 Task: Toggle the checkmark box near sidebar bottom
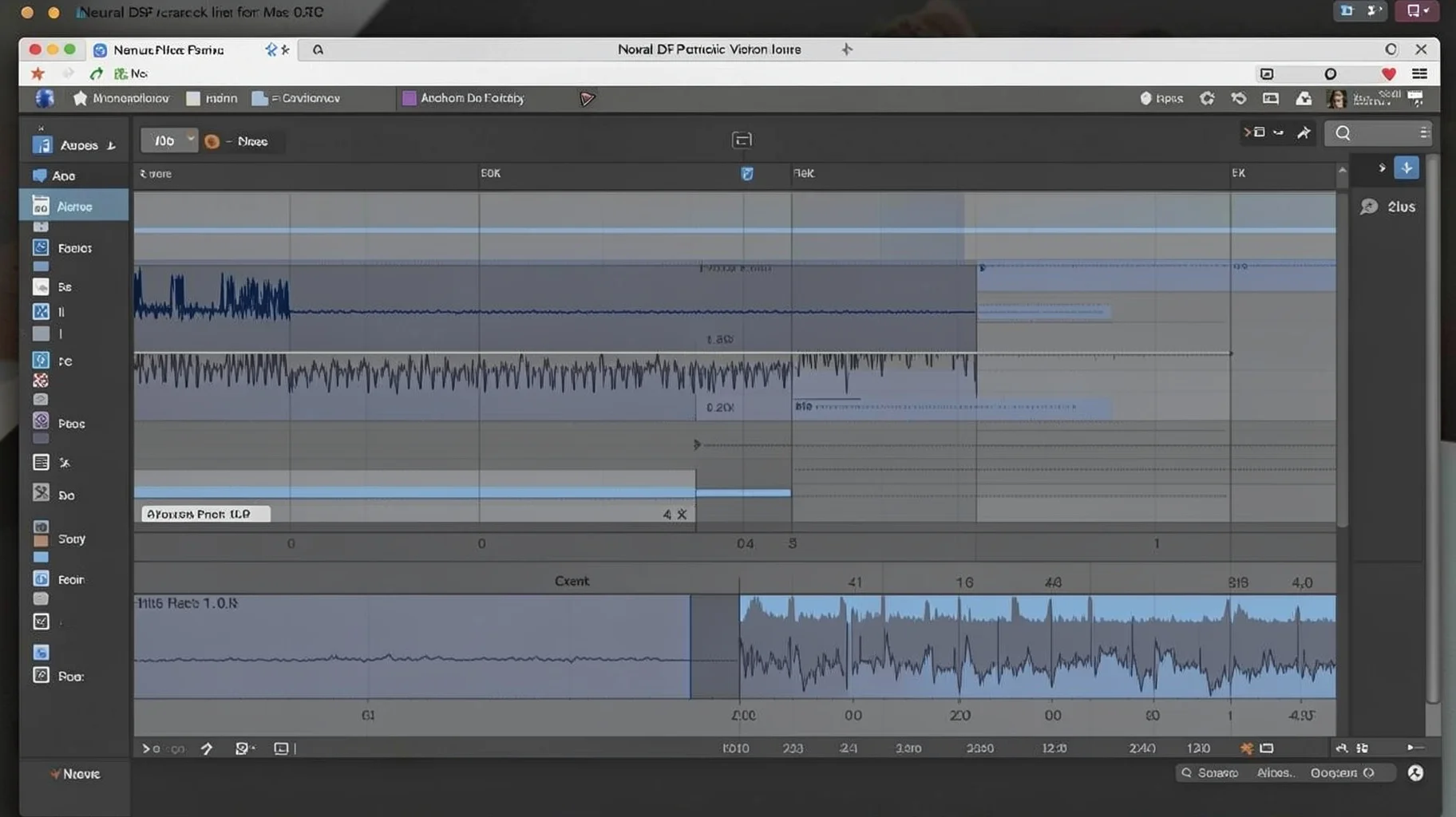click(41, 621)
